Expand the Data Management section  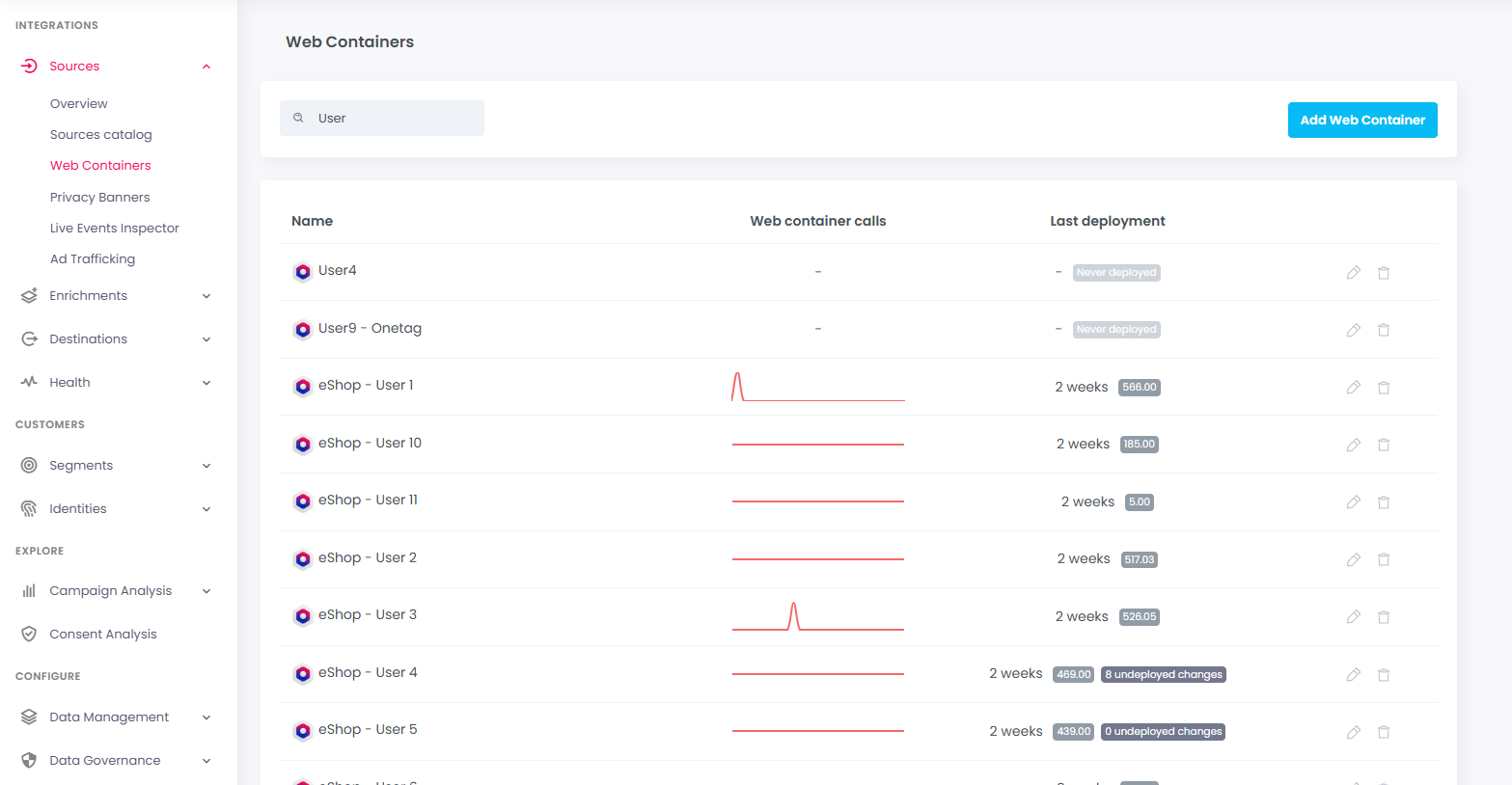[x=206, y=717]
